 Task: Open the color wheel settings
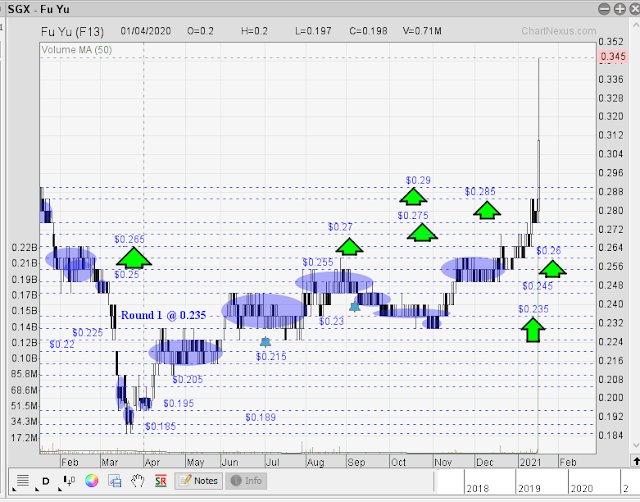pos(91,481)
